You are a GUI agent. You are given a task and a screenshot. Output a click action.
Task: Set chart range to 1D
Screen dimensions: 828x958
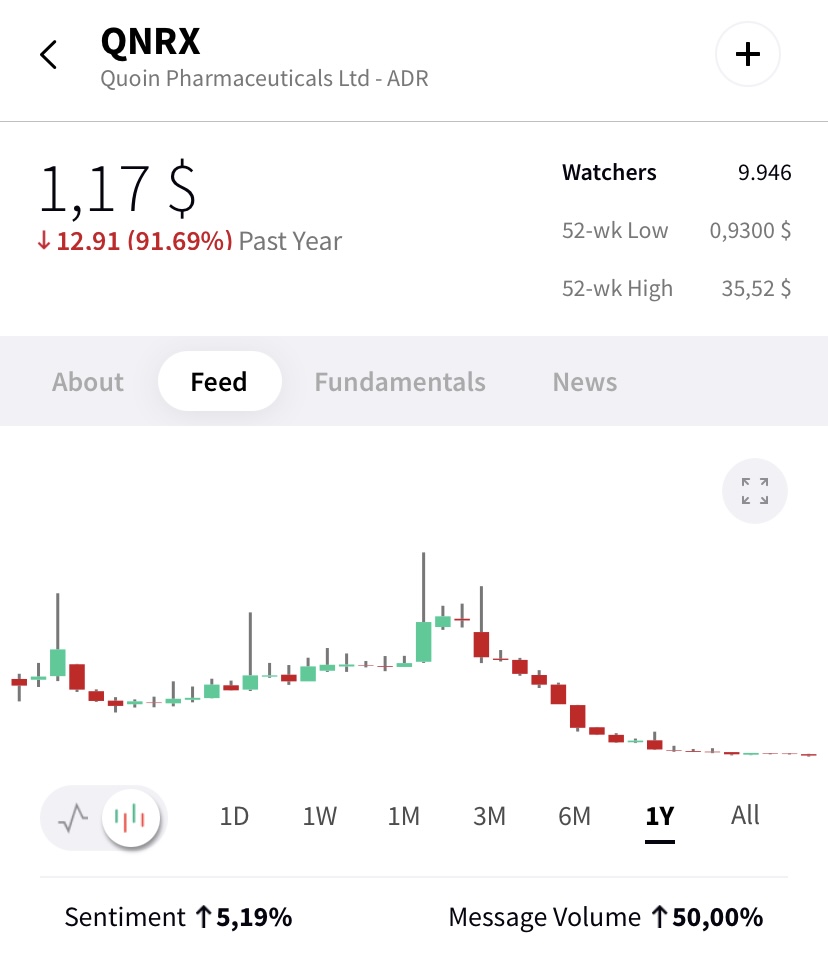coord(234,816)
